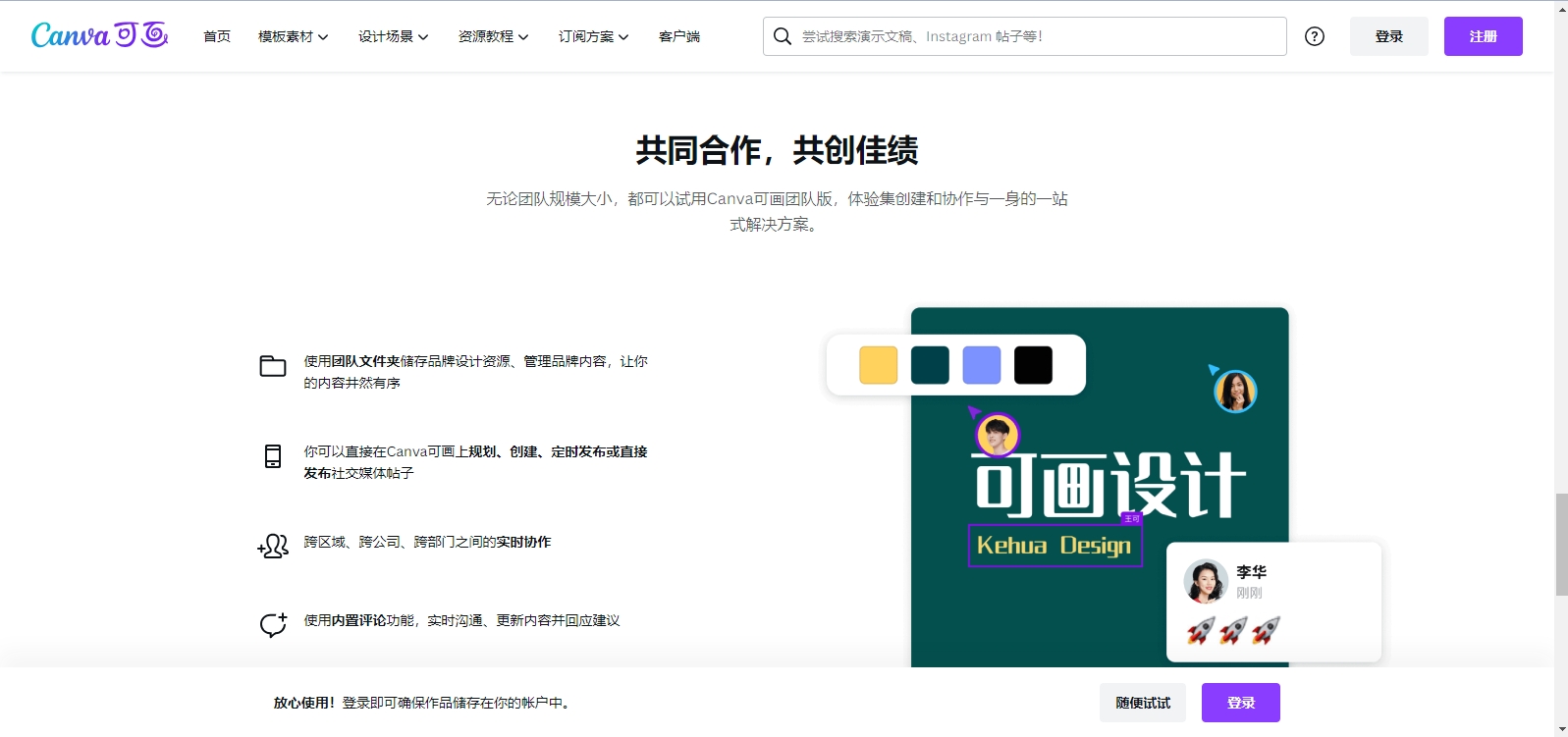Click the purple 注册 button
Viewport: 1568px width, 737px height.
(1483, 36)
